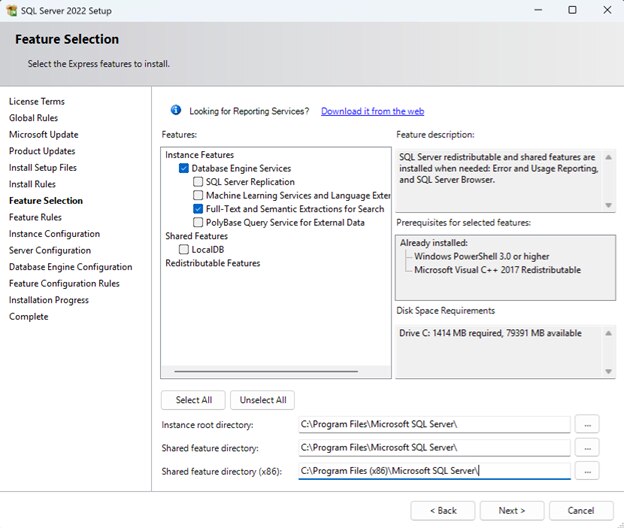Go to the previous step with Back button

(x=443, y=510)
